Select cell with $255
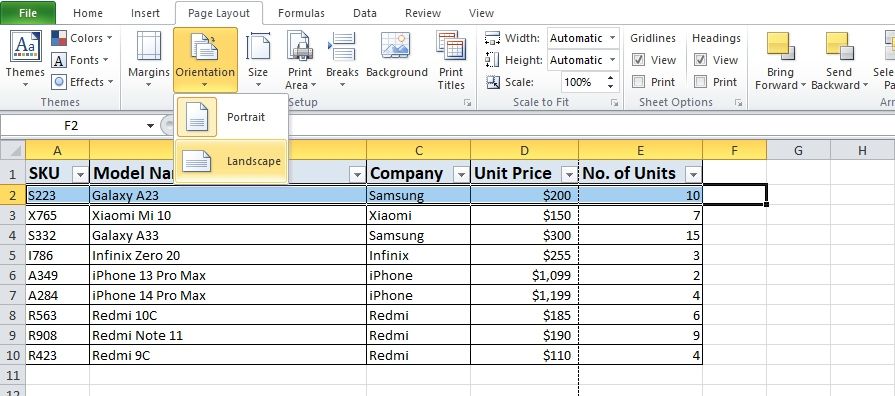This screenshot has height=396, width=895. tap(524, 255)
